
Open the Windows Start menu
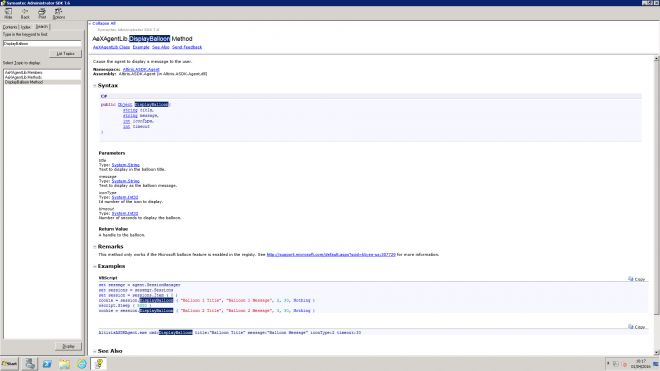[x=9, y=364]
